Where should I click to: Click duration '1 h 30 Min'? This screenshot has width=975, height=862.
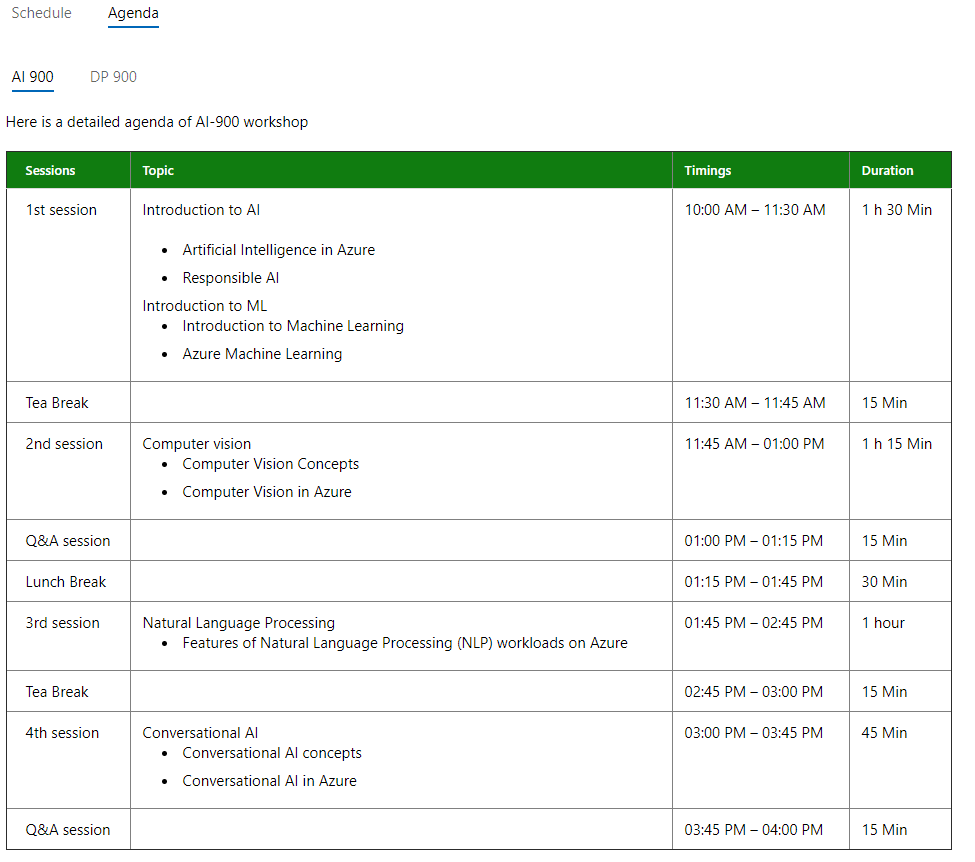coord(897,210)
